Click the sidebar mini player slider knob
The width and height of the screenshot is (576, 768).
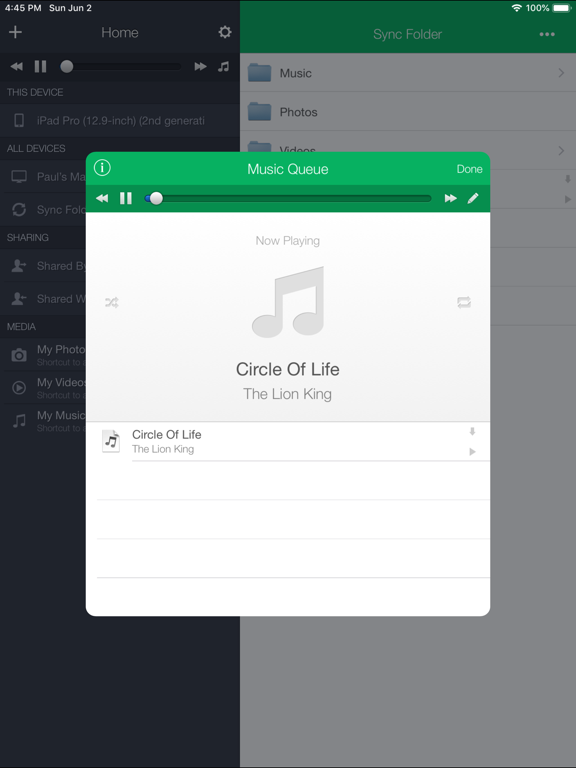click(x=67, y=67)
